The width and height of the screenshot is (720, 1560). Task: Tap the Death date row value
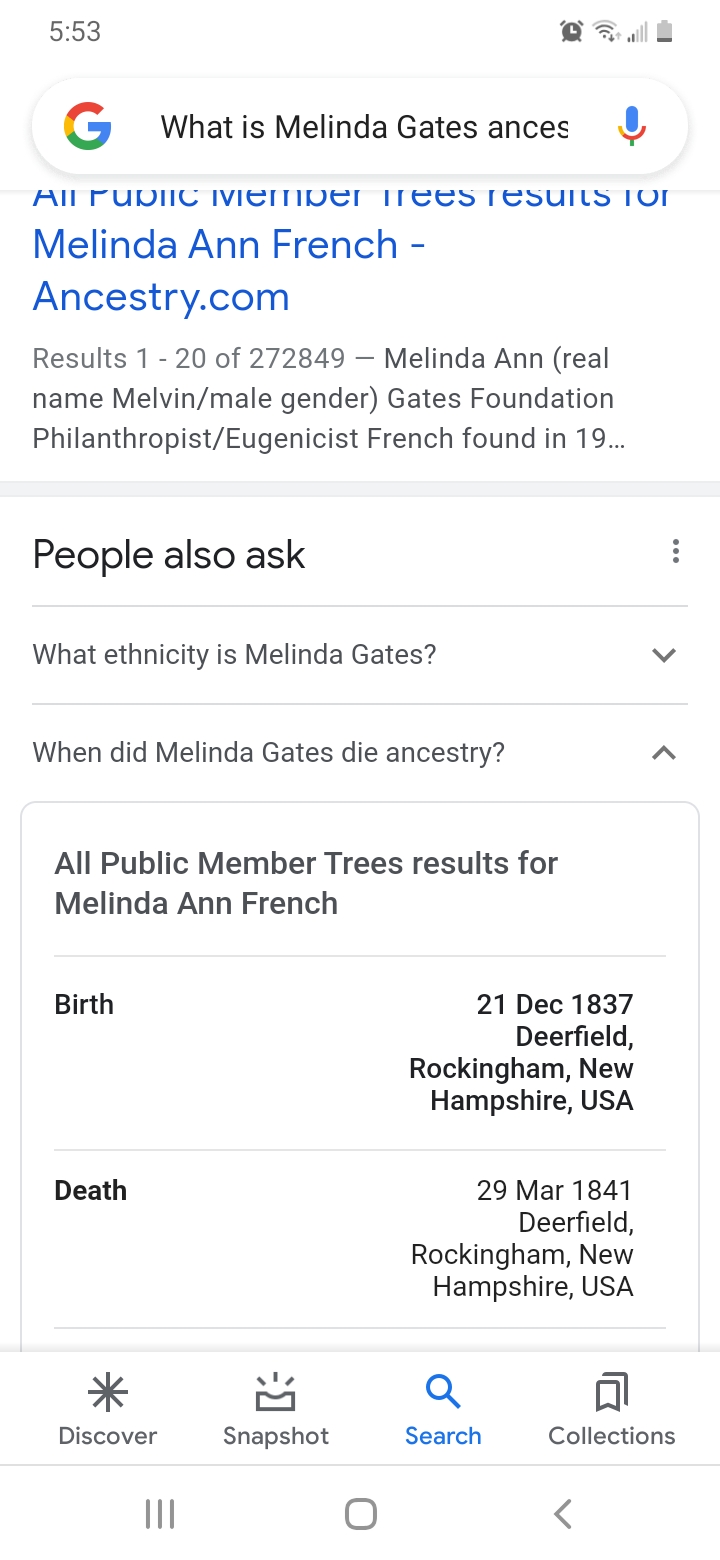(x=554, y=1190)
